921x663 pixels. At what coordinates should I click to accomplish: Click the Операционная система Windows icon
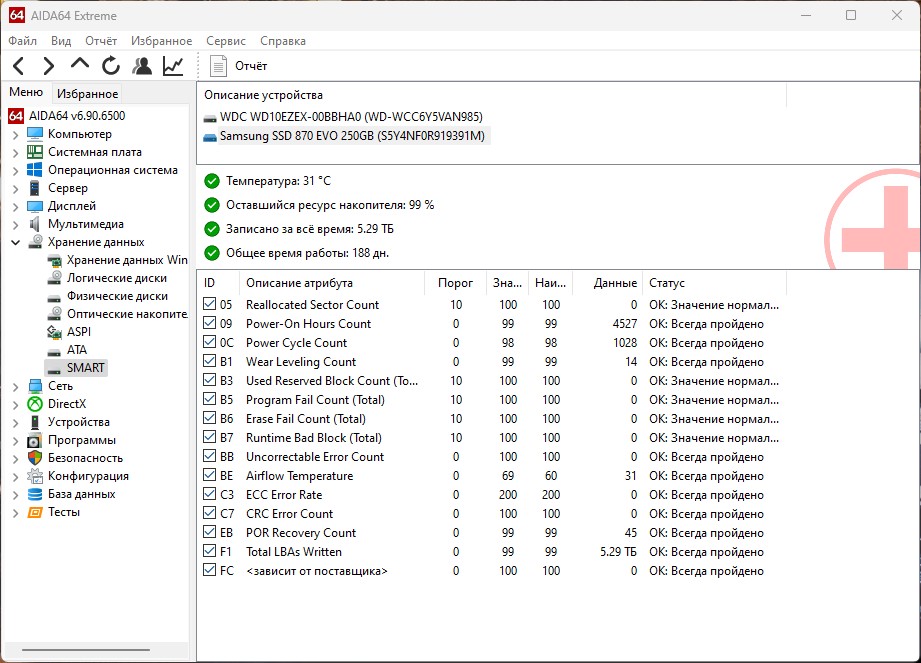point(35,170)
